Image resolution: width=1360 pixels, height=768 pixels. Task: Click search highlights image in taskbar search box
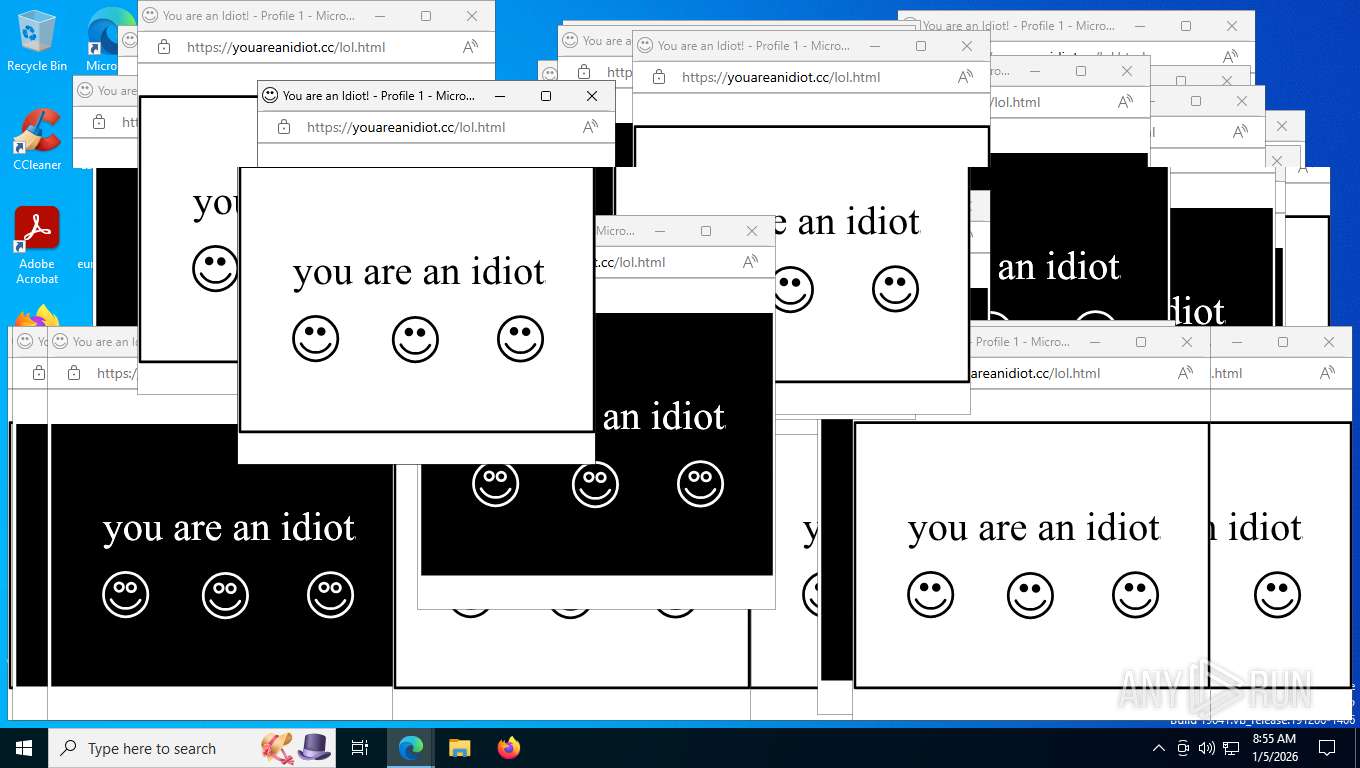click(x=296, y=747)
